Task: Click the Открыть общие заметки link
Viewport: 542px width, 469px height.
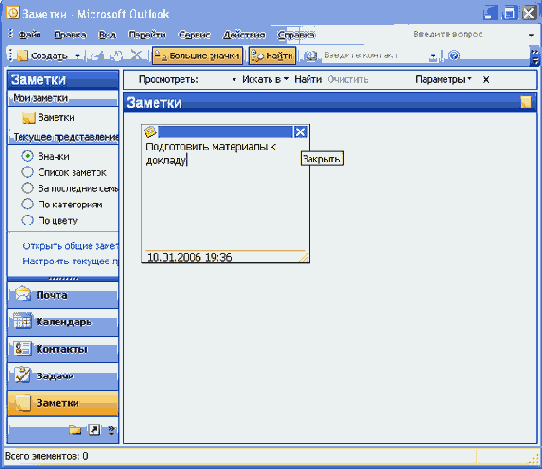Action: click(70, 246)
